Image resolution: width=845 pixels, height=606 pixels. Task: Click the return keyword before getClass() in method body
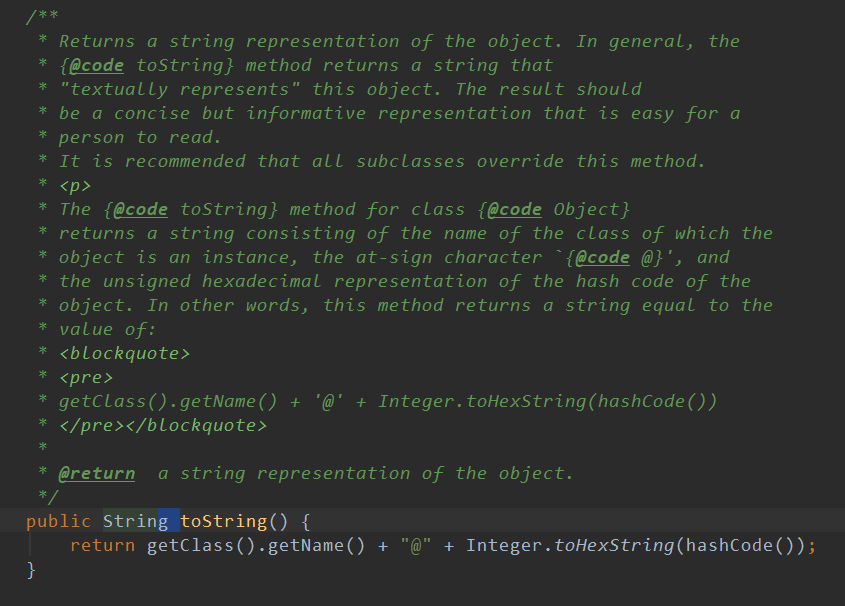click(102, 545)
